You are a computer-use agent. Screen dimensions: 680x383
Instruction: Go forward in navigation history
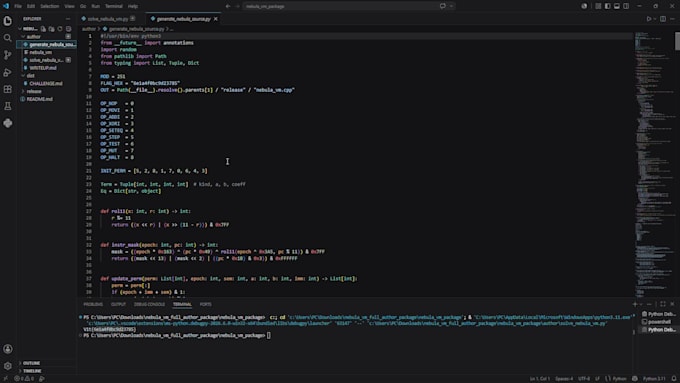click(x=237, y=6)
